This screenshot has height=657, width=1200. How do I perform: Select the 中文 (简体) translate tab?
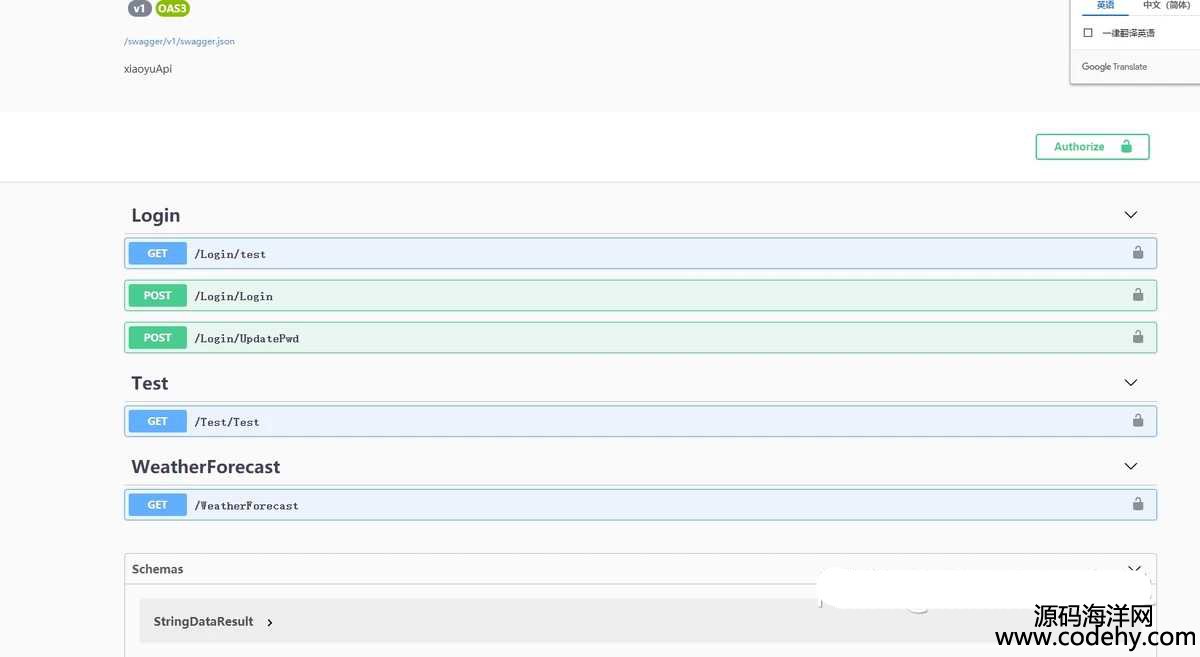pos(1166,6)
